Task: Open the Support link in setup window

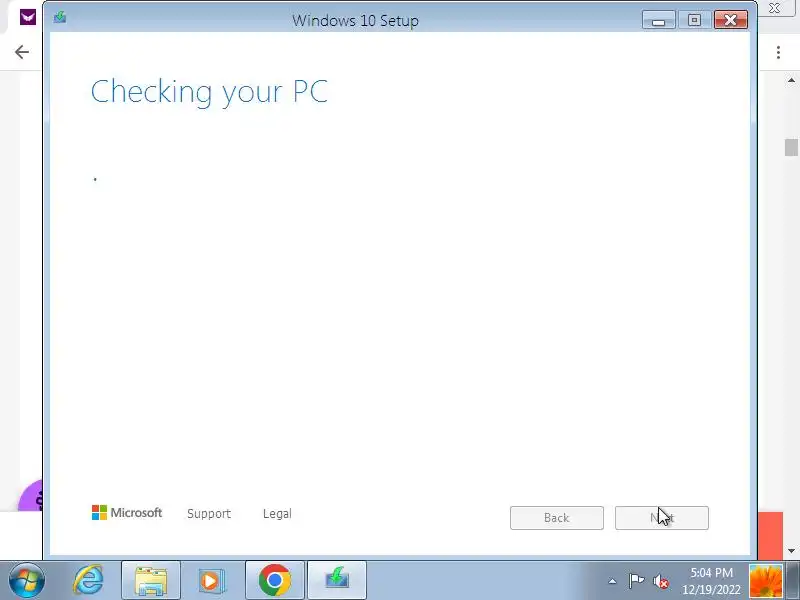Action: click(x=209, y=514)
